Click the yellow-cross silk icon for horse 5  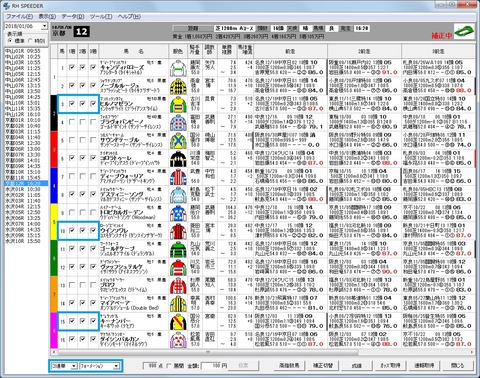178,140
